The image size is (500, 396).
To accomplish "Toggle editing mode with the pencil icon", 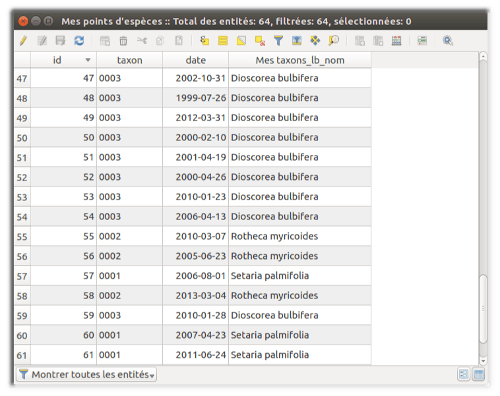I will [x=23, y=41].
